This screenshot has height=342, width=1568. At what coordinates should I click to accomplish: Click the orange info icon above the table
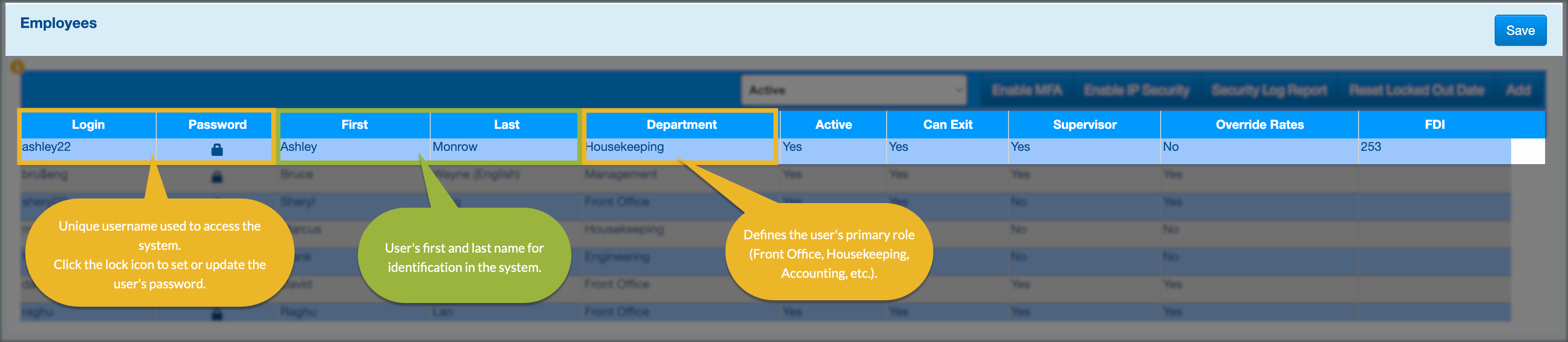tap(17, 66)
